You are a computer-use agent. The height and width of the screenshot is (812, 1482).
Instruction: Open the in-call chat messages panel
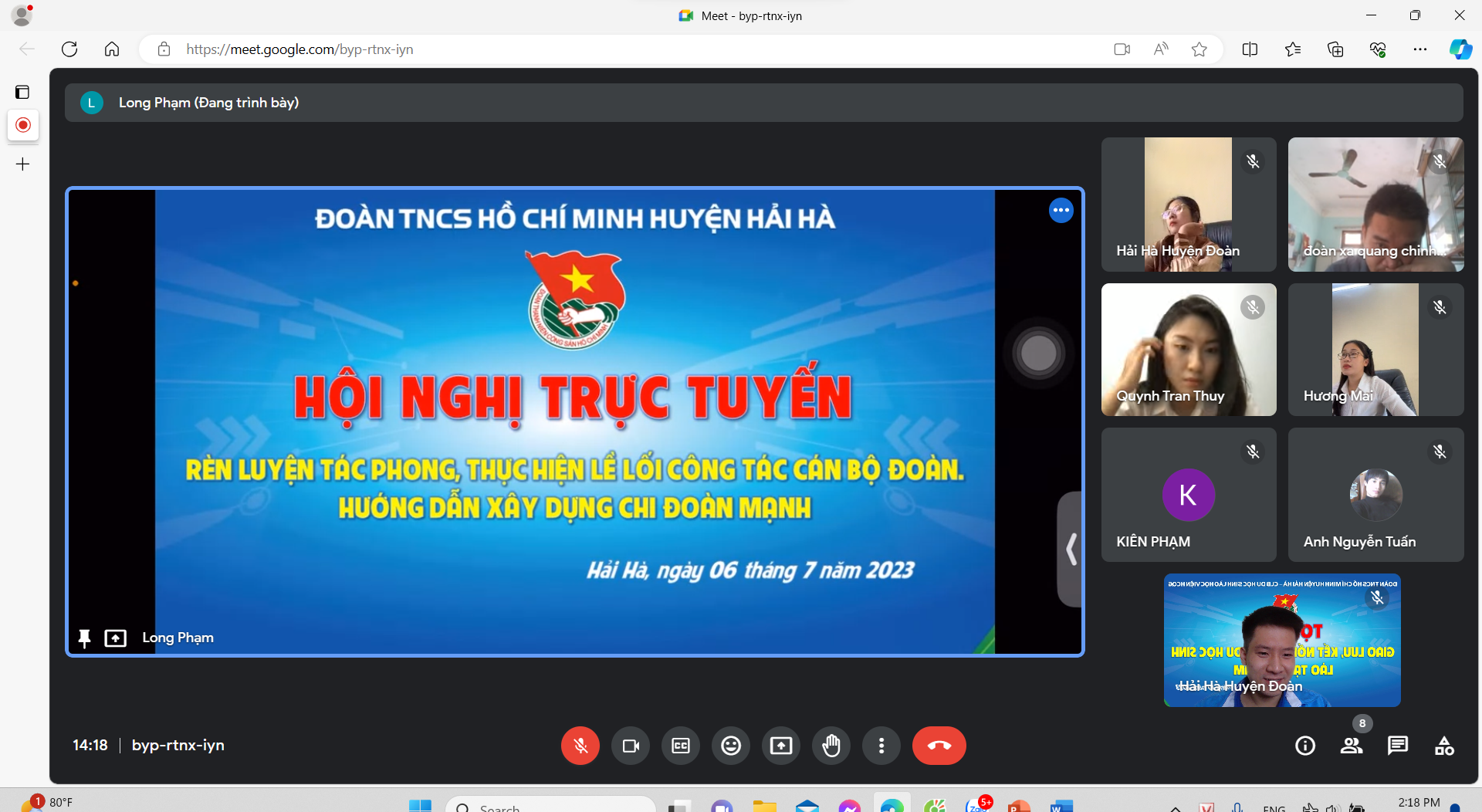pos(1398,746)
